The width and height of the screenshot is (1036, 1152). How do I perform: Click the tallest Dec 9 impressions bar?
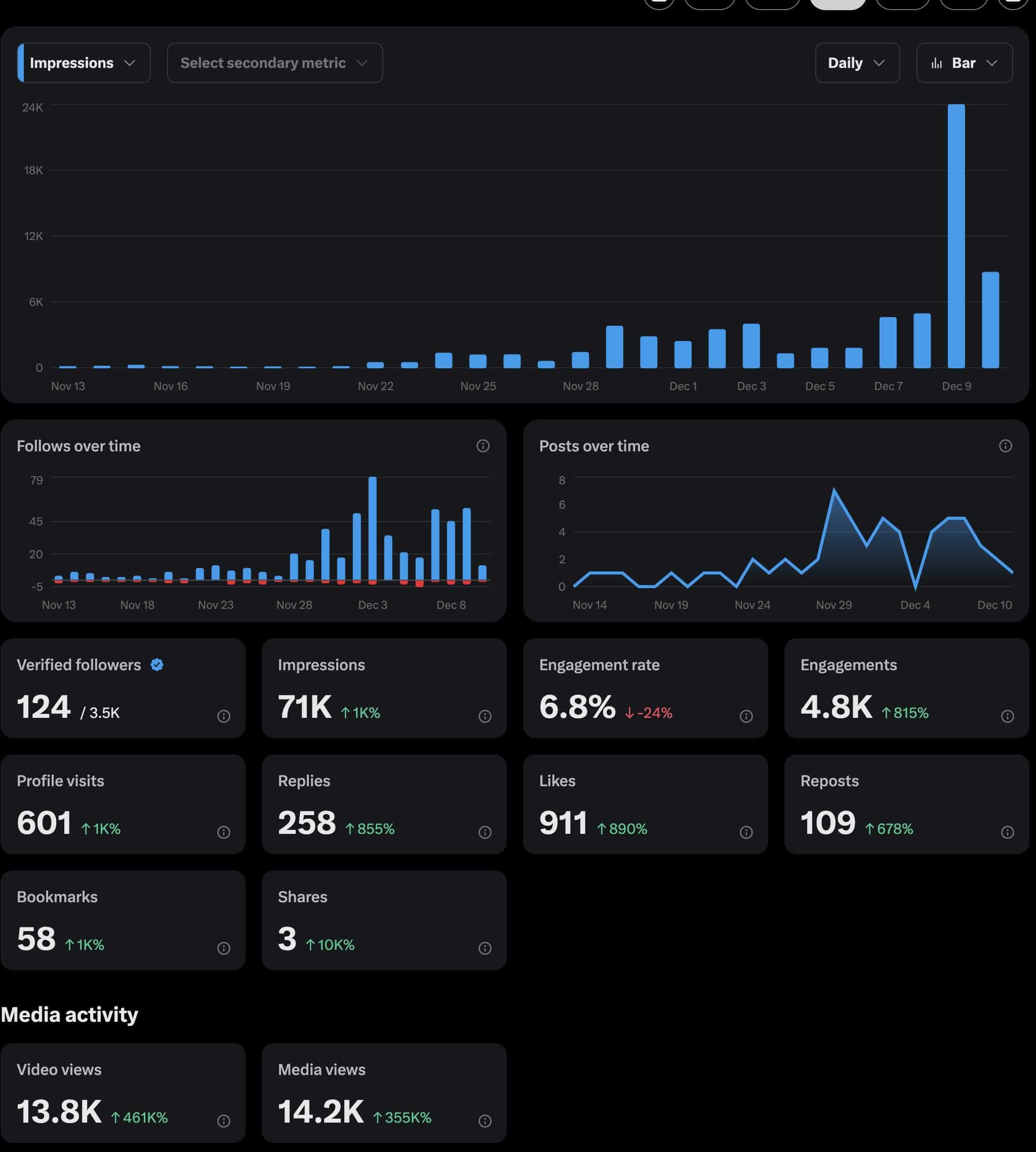pyautogui.click(x=957, y=236)
